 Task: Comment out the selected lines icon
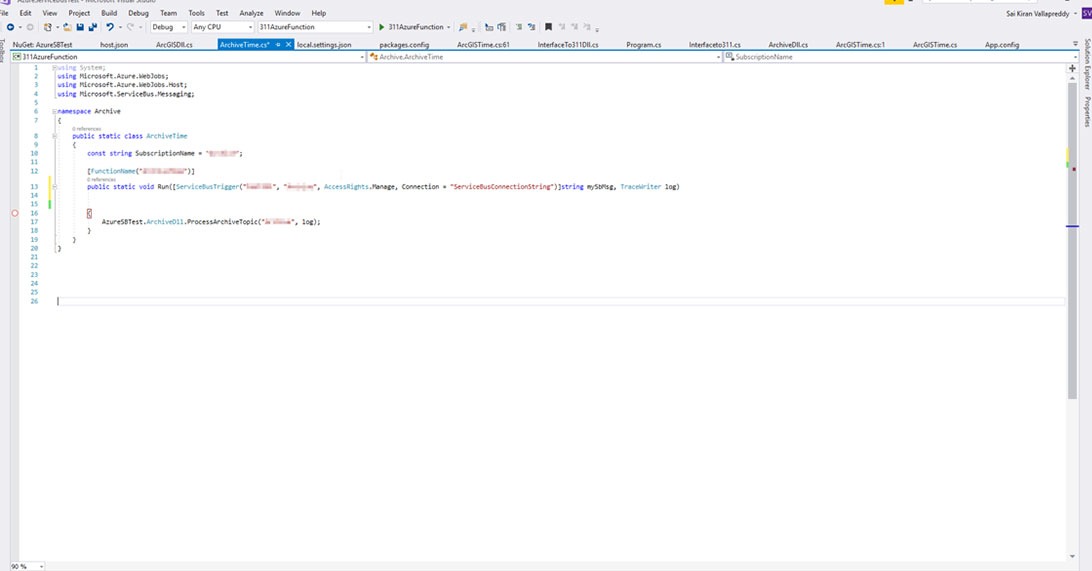pos(519,27)
